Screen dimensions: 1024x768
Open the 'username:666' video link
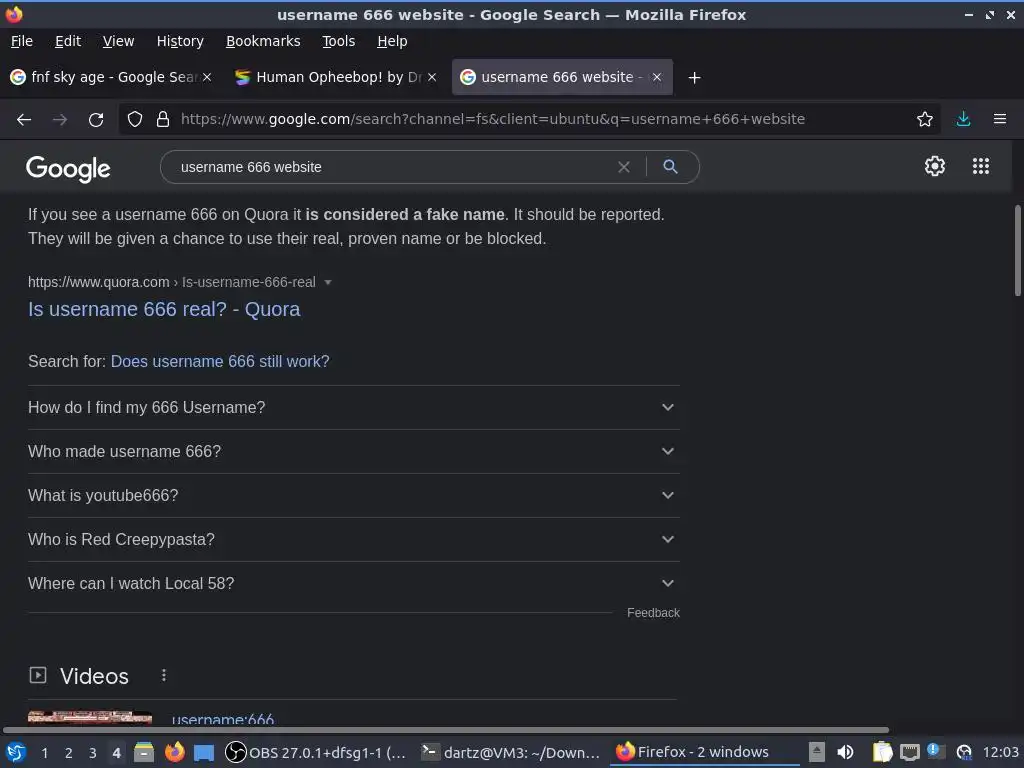click(223, 718)
